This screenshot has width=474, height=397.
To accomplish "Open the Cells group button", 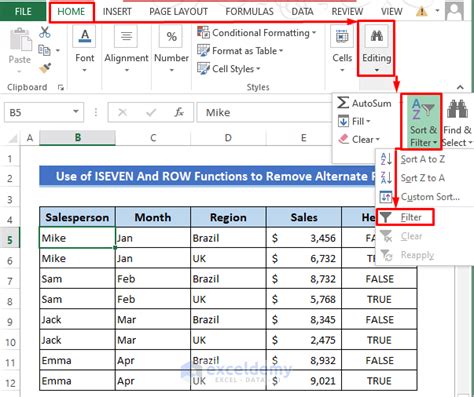I will click(342, 50).
